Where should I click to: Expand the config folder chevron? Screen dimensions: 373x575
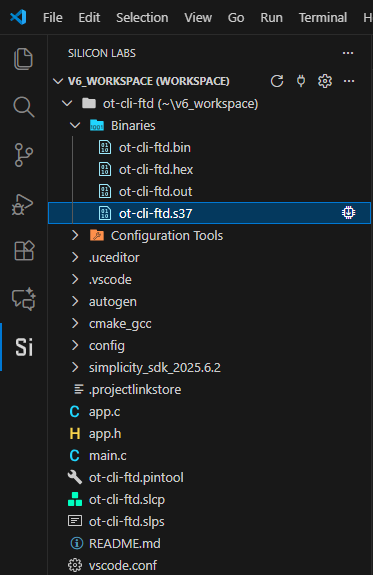pyautogui.click(x=75, y=345)
